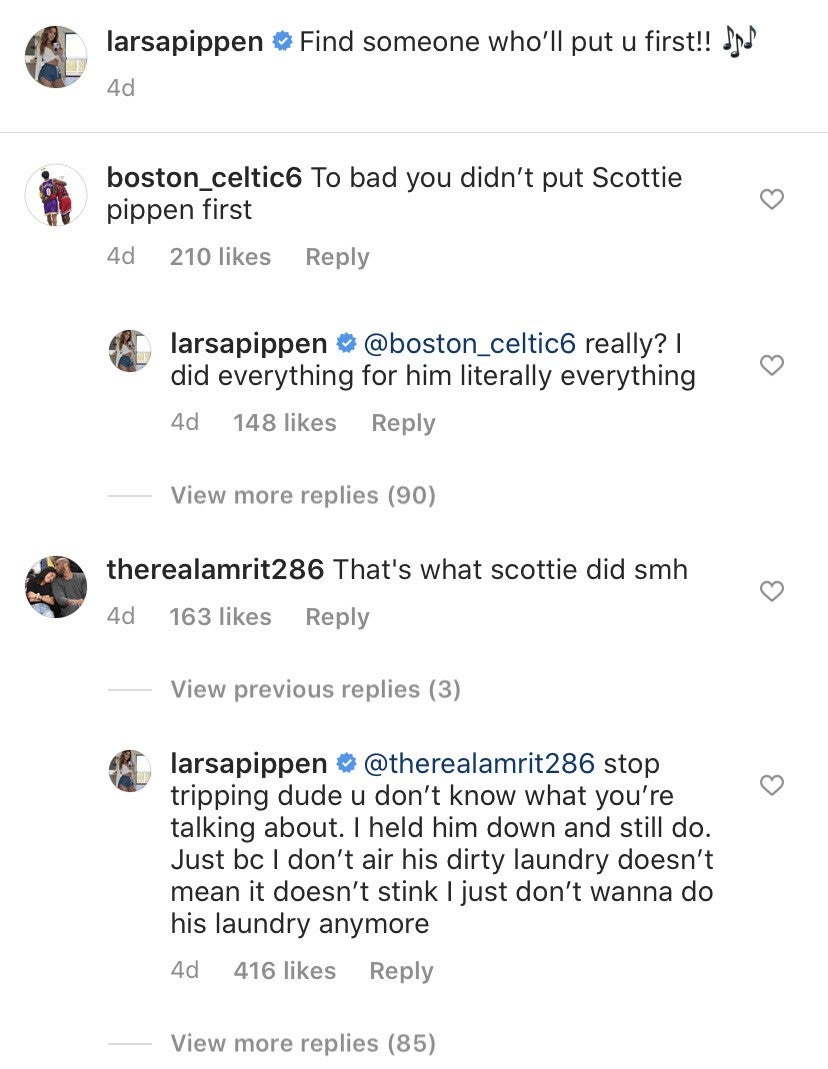Reply to therealamrit286's comment
Viewport: 828px width, 1069px height.
[x=337, y=617]
